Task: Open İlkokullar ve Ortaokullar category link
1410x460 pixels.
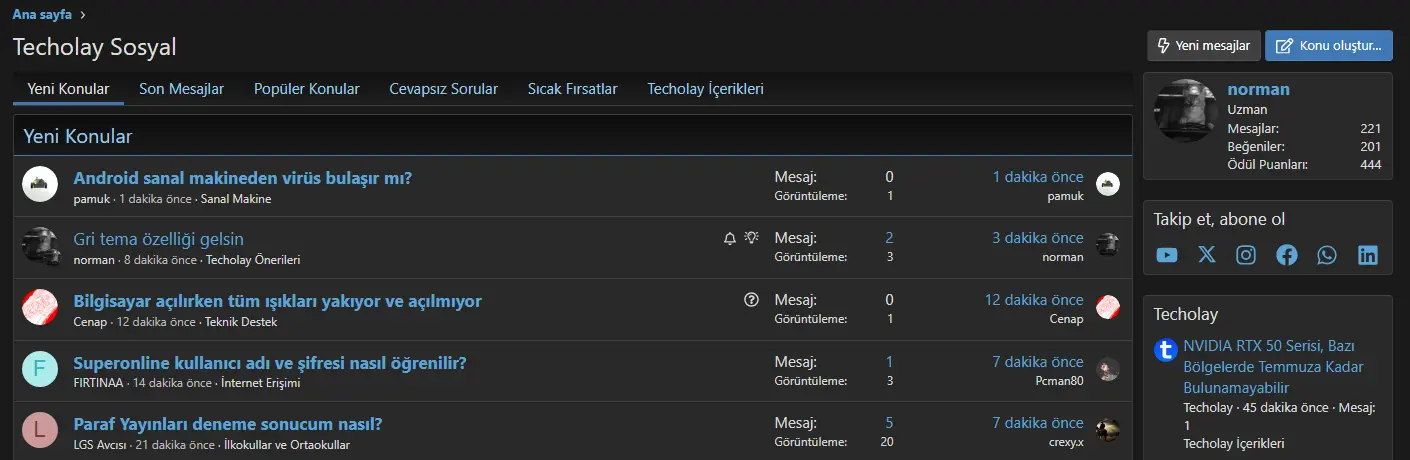Action: coord(287,445)
